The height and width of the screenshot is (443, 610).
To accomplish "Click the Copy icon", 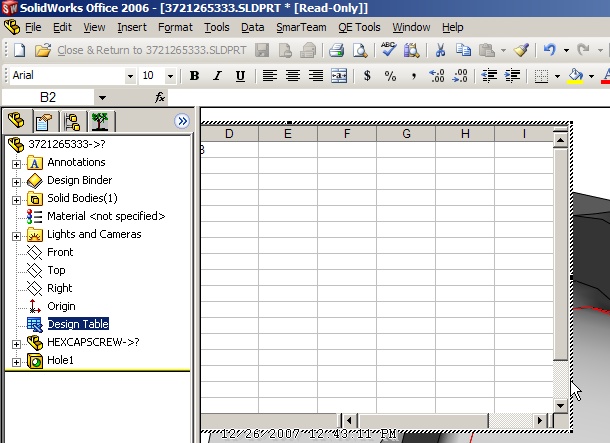I will coord(463,50).
